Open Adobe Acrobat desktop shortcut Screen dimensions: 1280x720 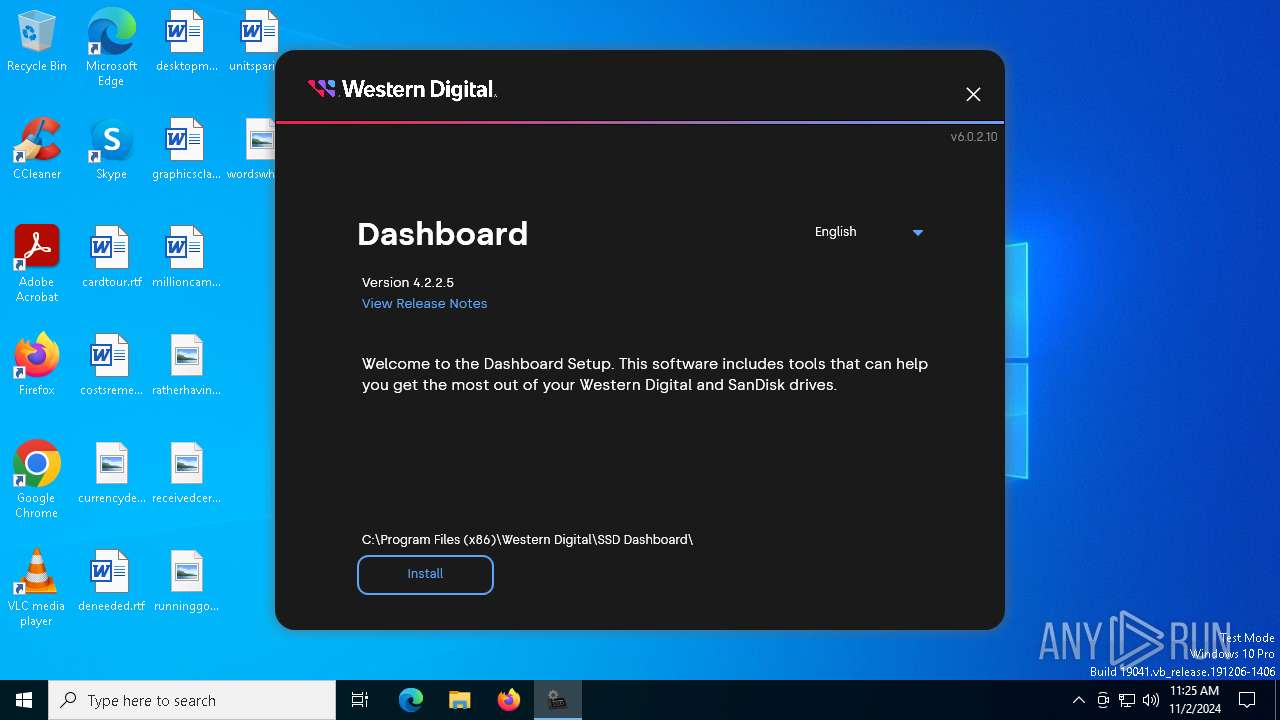(37, 264)
